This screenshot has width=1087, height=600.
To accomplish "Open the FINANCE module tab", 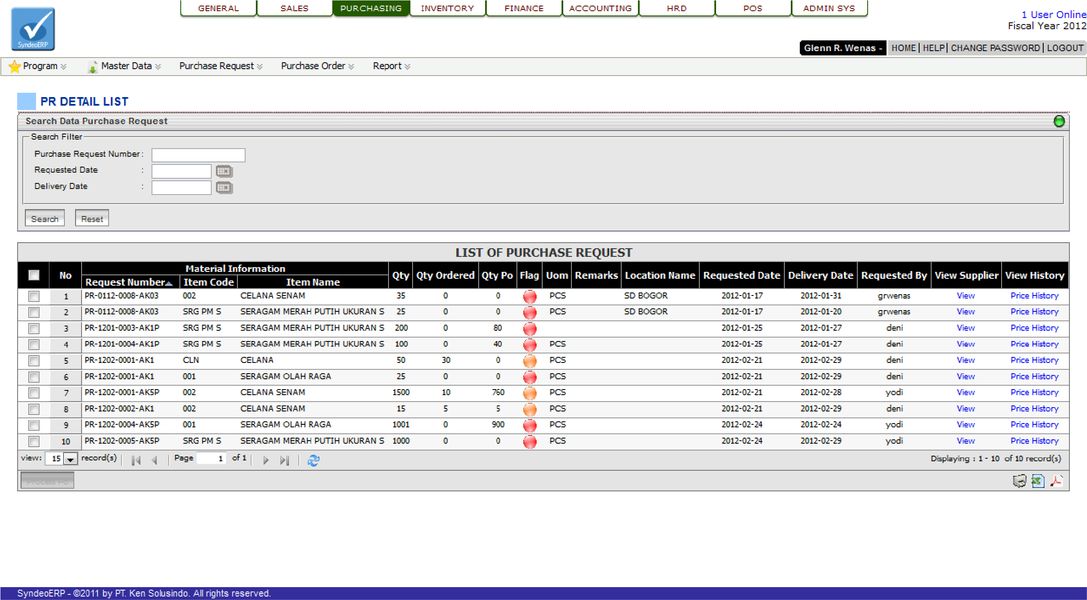I will pyautogui.click(x=524, y=8).
